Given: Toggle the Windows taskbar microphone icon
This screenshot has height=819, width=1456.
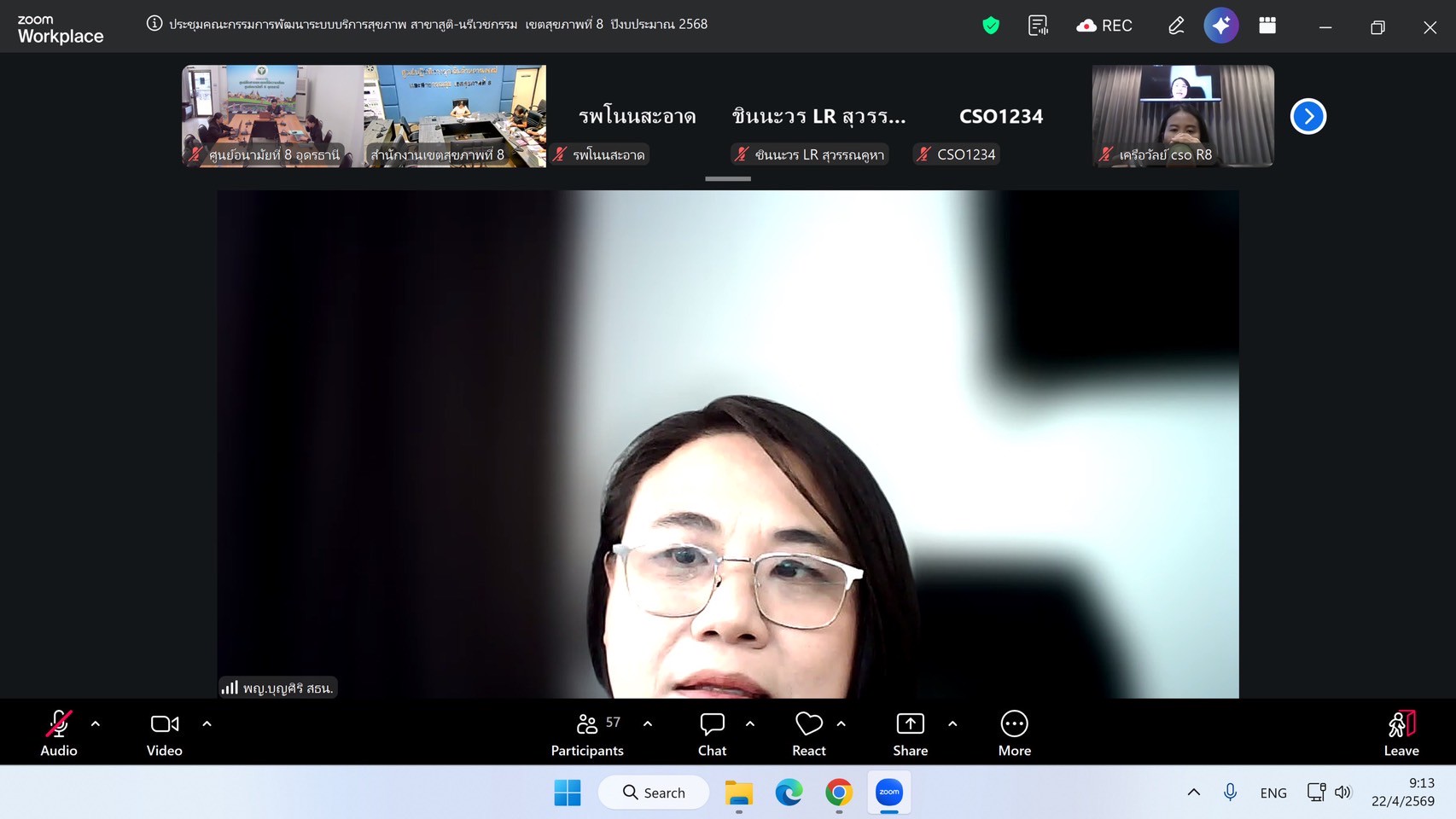Looking at the screenshot, I should (x=1230, y=793).
